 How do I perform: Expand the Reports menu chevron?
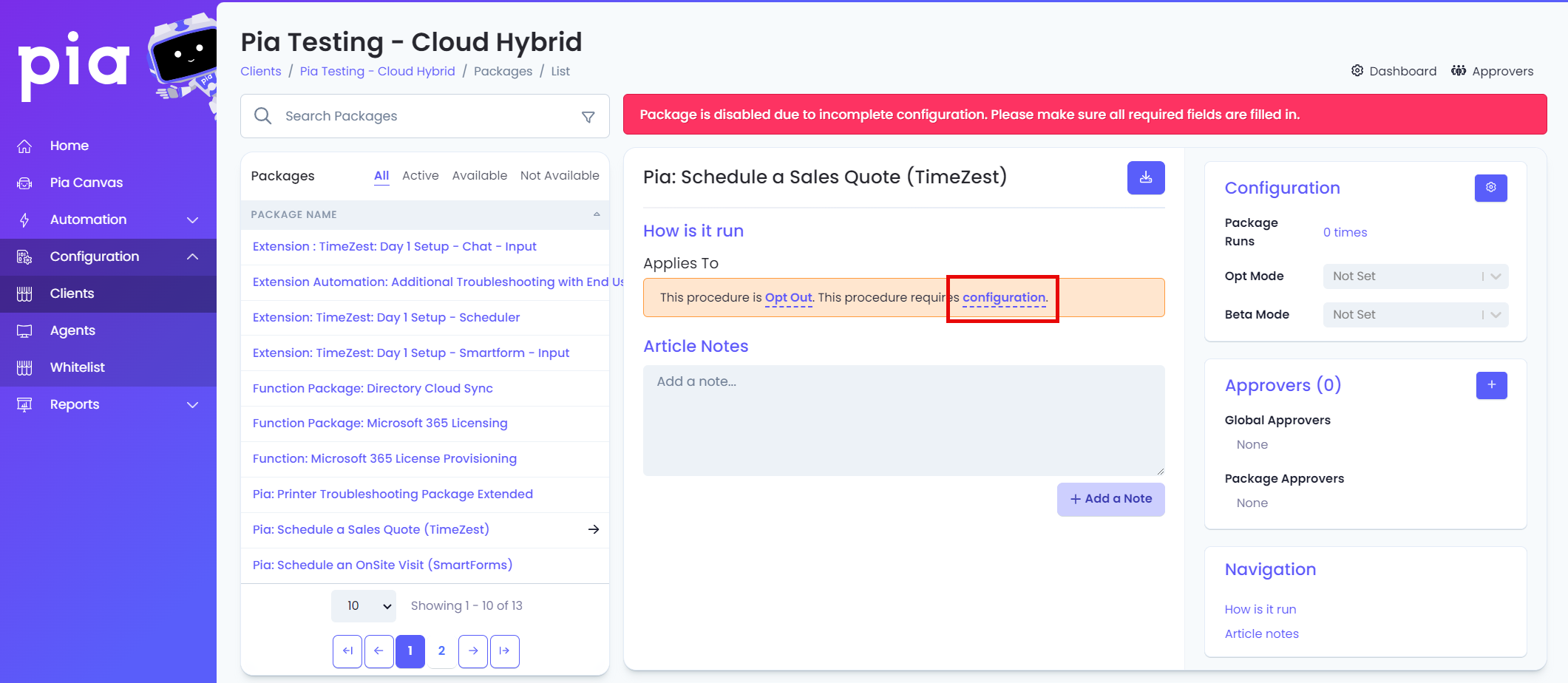(x=193, y=405)
